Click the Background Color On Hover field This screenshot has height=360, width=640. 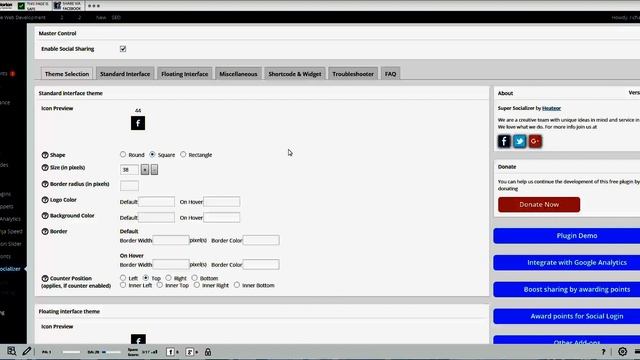pyautogui.click(x=222, y=218)
